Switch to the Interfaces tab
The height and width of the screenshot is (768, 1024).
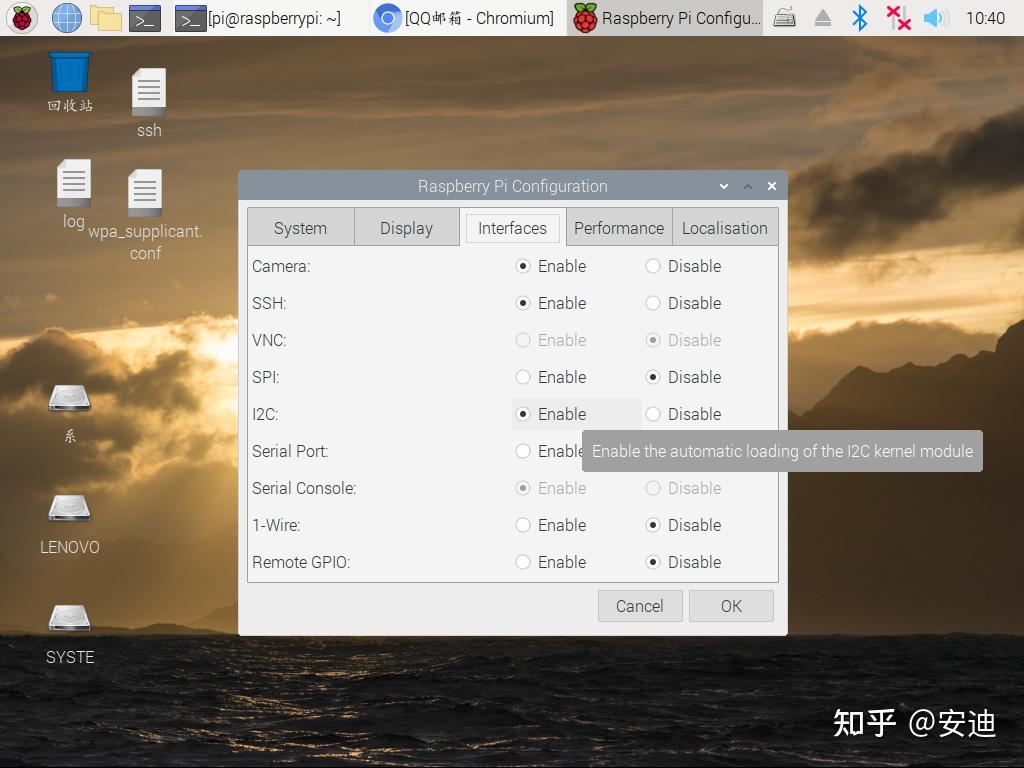[x=513, y=228]
